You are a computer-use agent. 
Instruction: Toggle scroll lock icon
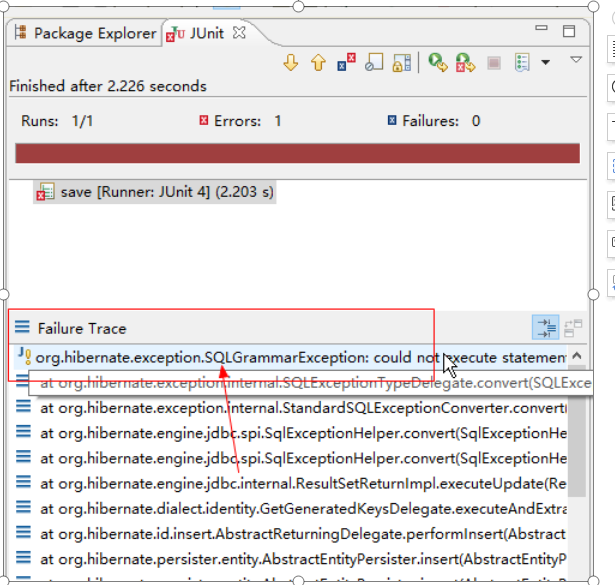402,63
